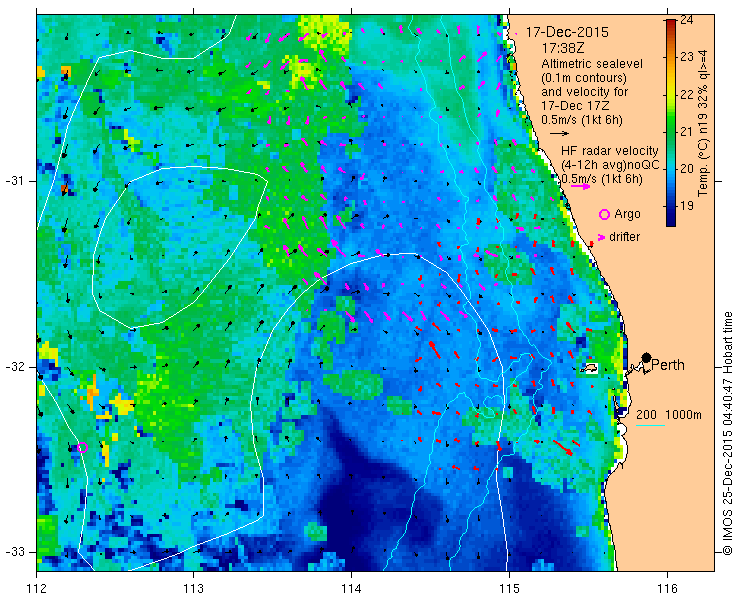The image size is (740, 600).
Task: Click the drifter legend label
Action: 624,237
